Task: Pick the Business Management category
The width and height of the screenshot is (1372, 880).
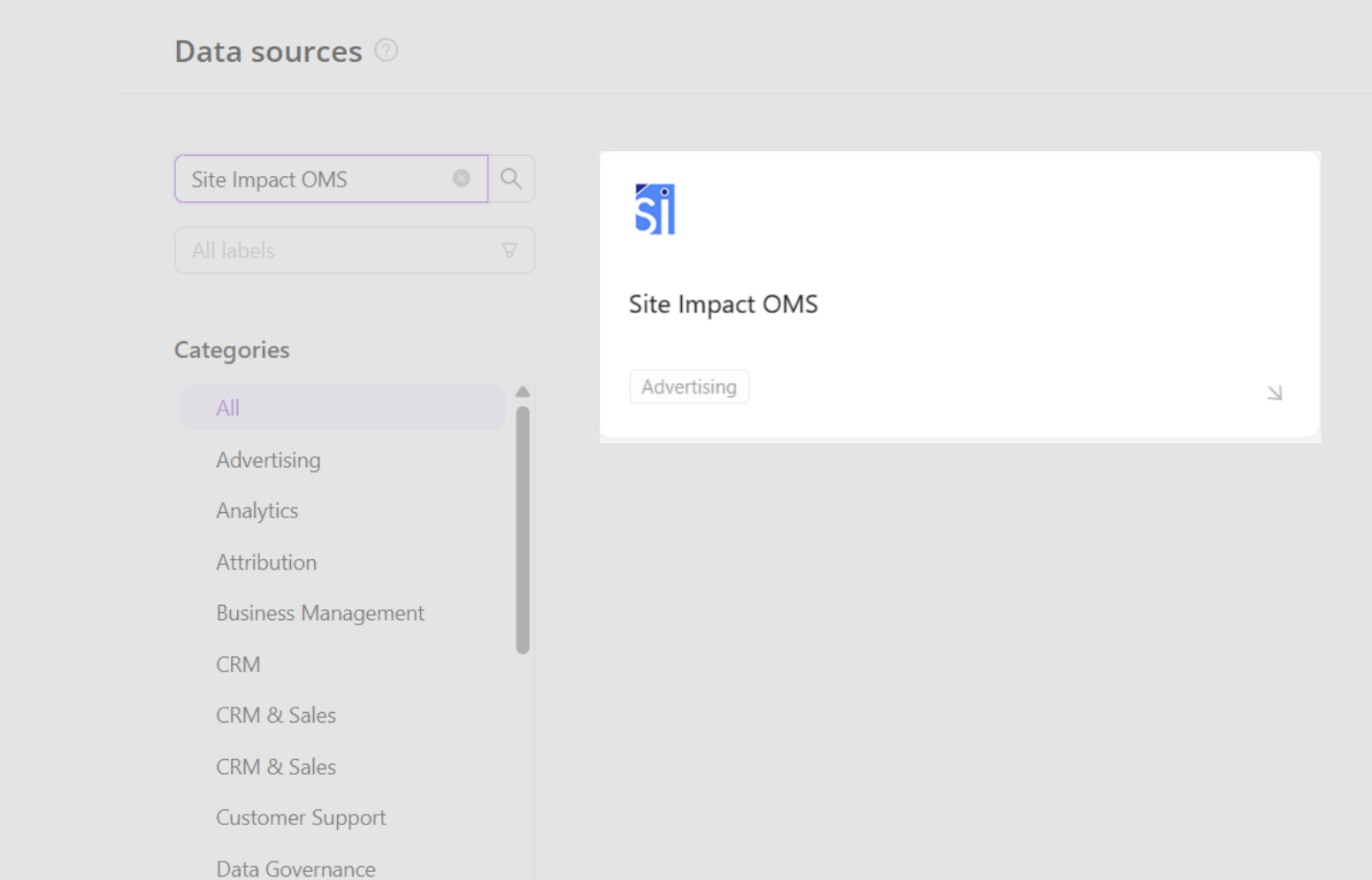Action: 319,613
